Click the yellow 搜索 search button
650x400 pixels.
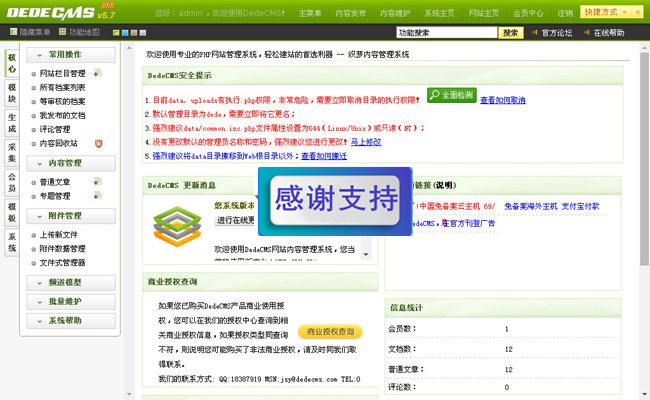(511, 33)
